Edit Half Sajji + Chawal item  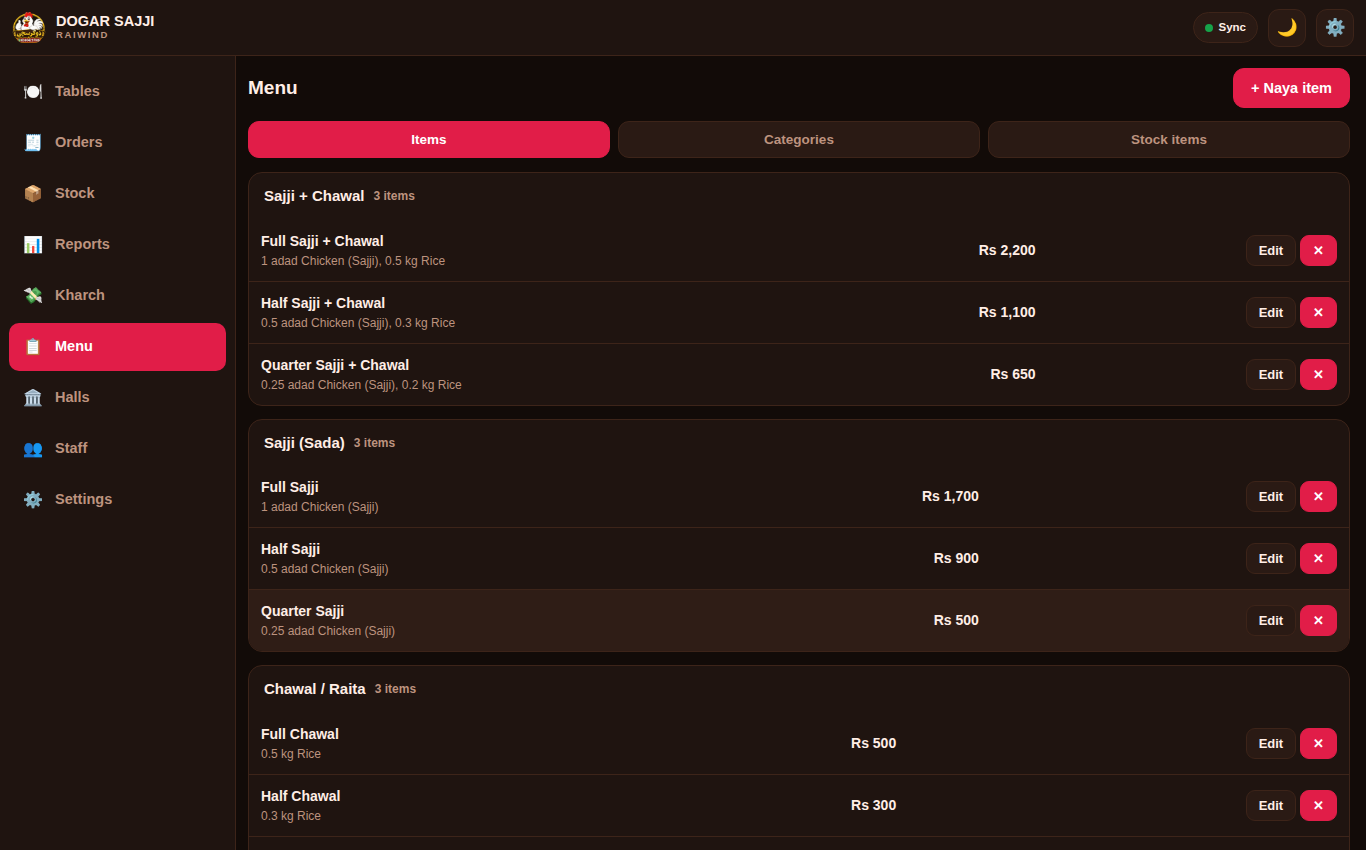1271,313
